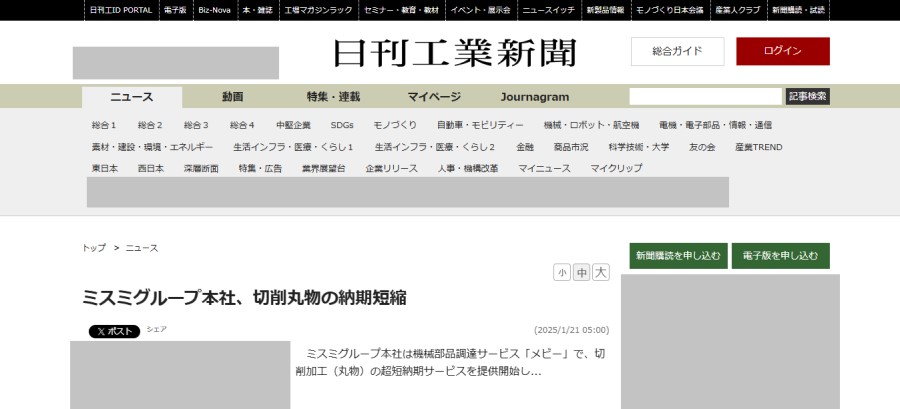Open 電子版 in top bar
The image size is (900, 409).
click(174, 10)
